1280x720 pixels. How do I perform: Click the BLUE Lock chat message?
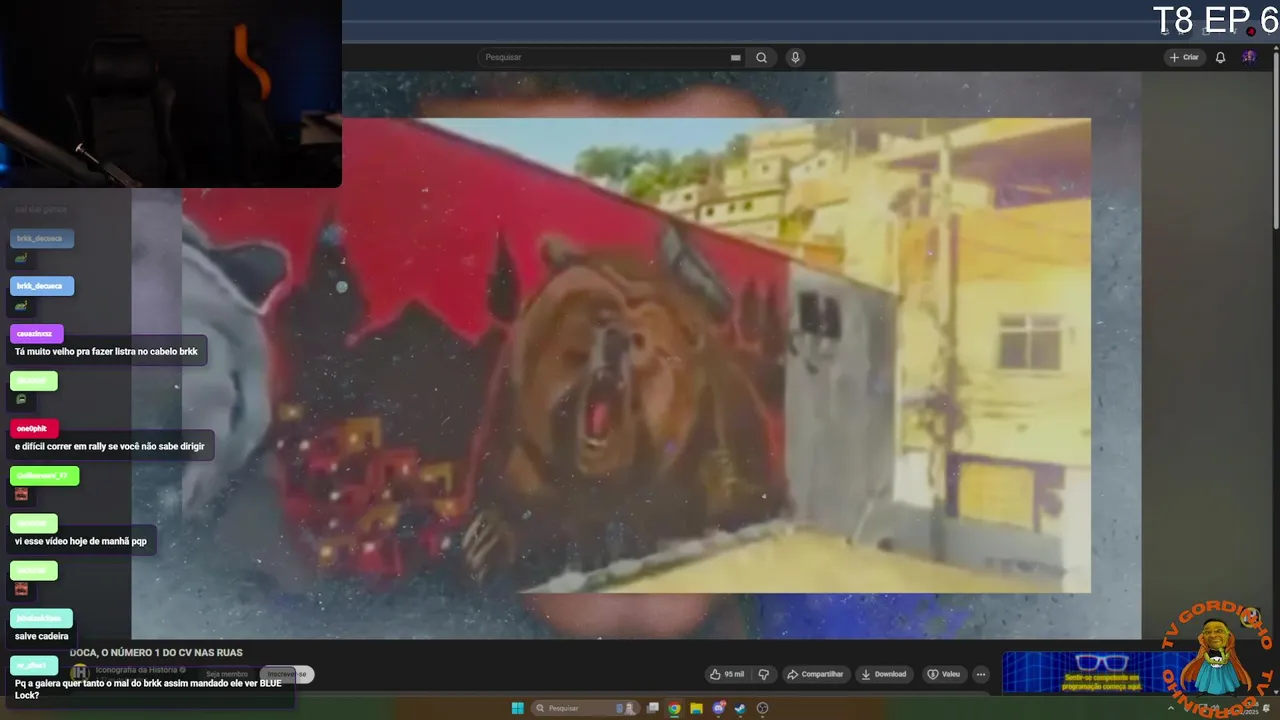pos(149,689)
